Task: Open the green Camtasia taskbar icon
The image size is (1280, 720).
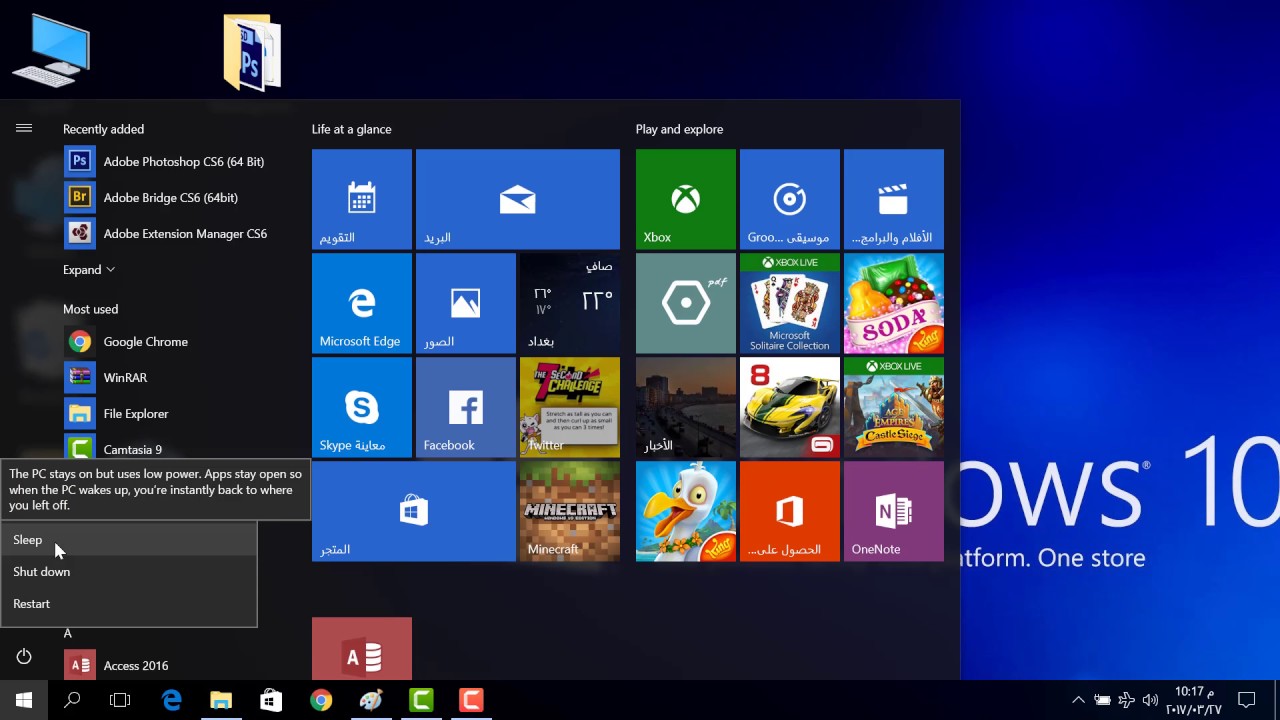Action: (421, 700)
